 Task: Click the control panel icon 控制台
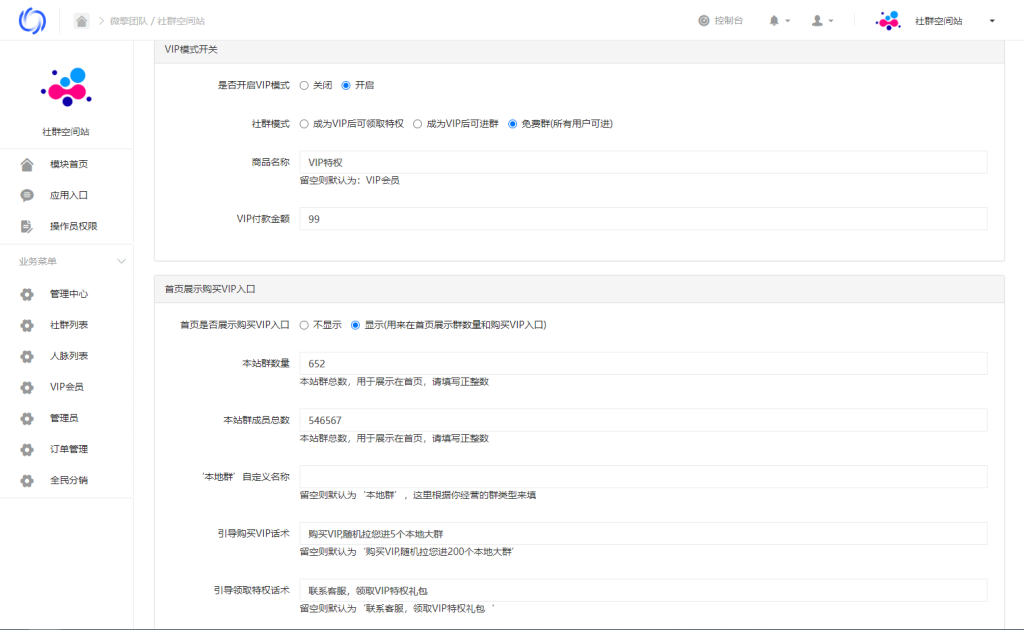(703, 21)
